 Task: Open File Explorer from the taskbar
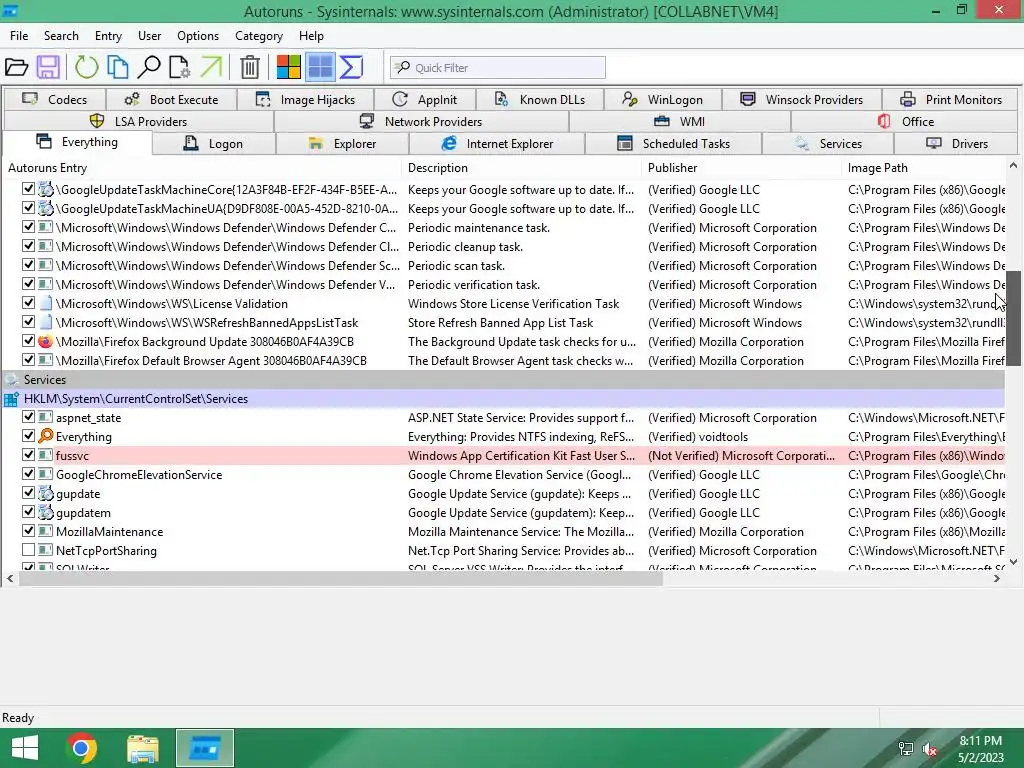tap(142, 748)
